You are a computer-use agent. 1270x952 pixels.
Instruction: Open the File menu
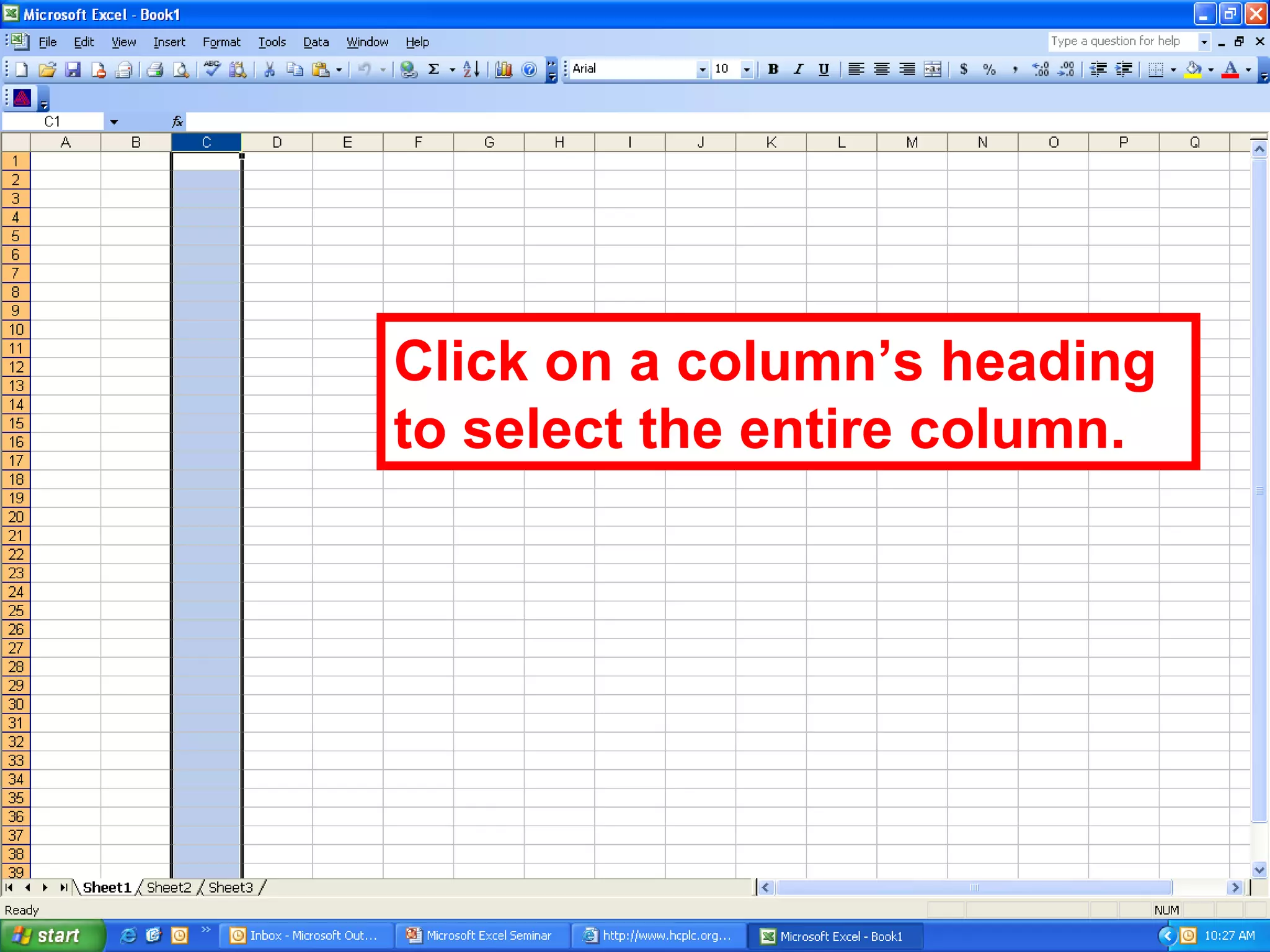(48, 42)
